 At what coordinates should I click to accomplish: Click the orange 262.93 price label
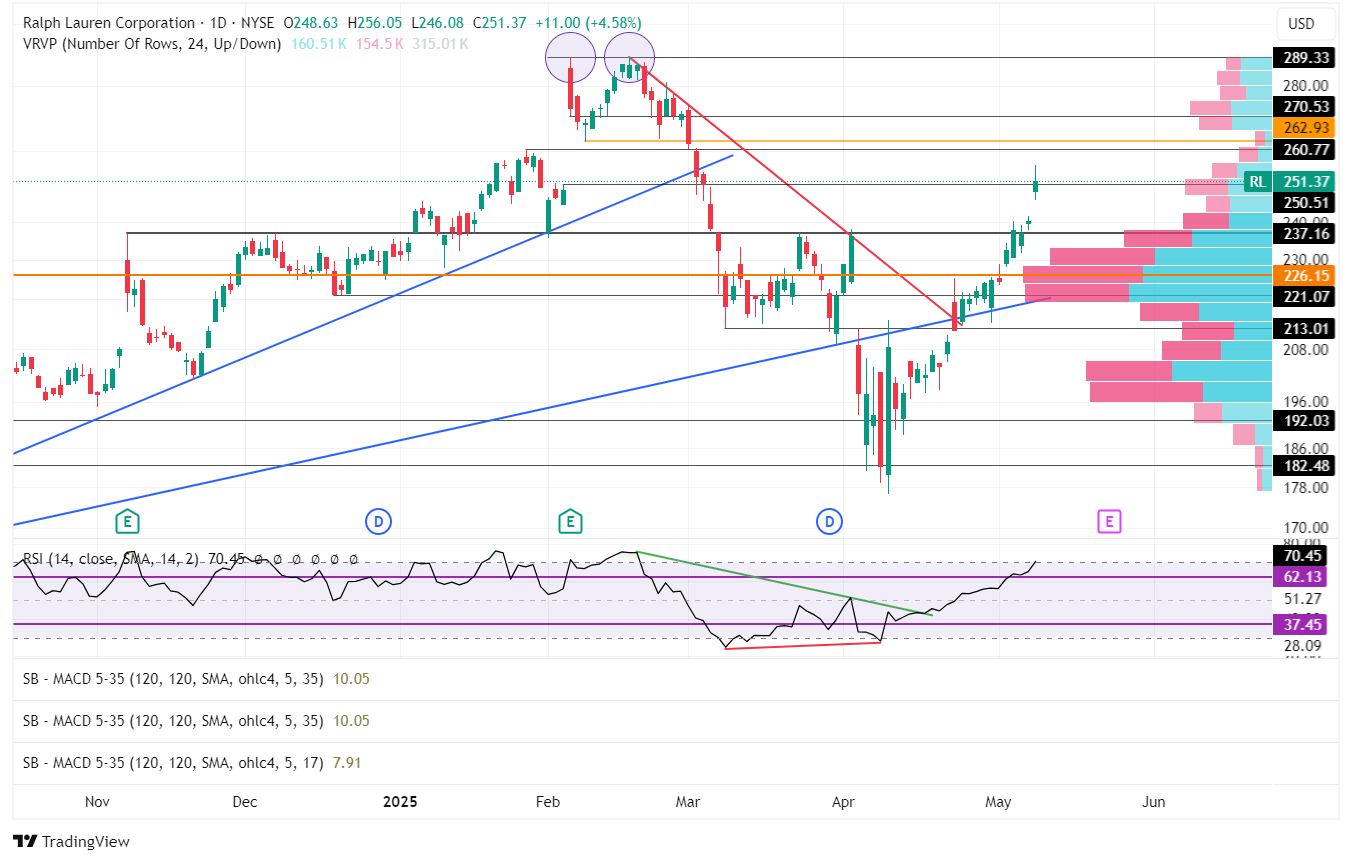click(x=1302, y=127)
